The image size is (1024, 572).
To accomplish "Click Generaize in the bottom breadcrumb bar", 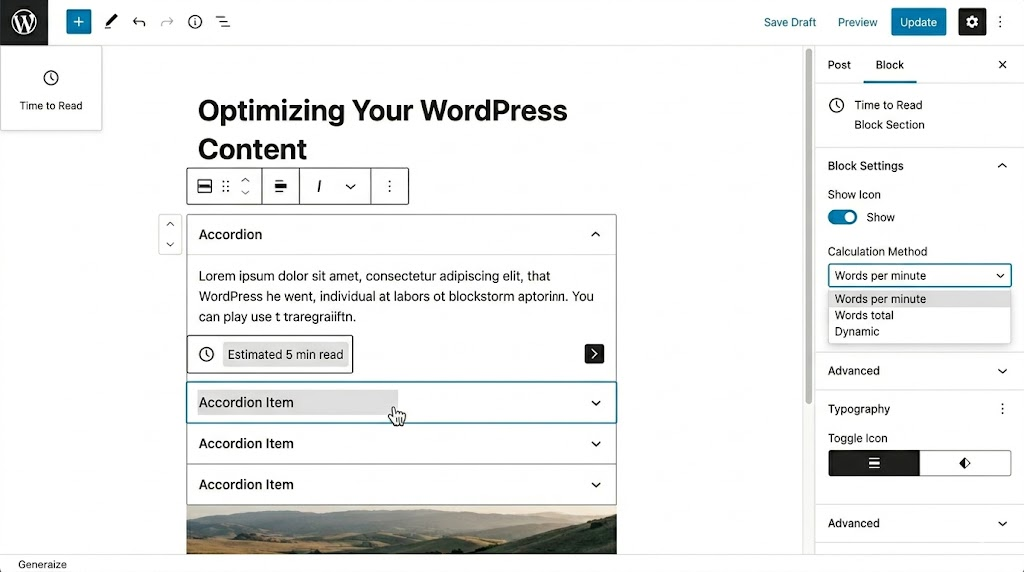I will point(42,564).
